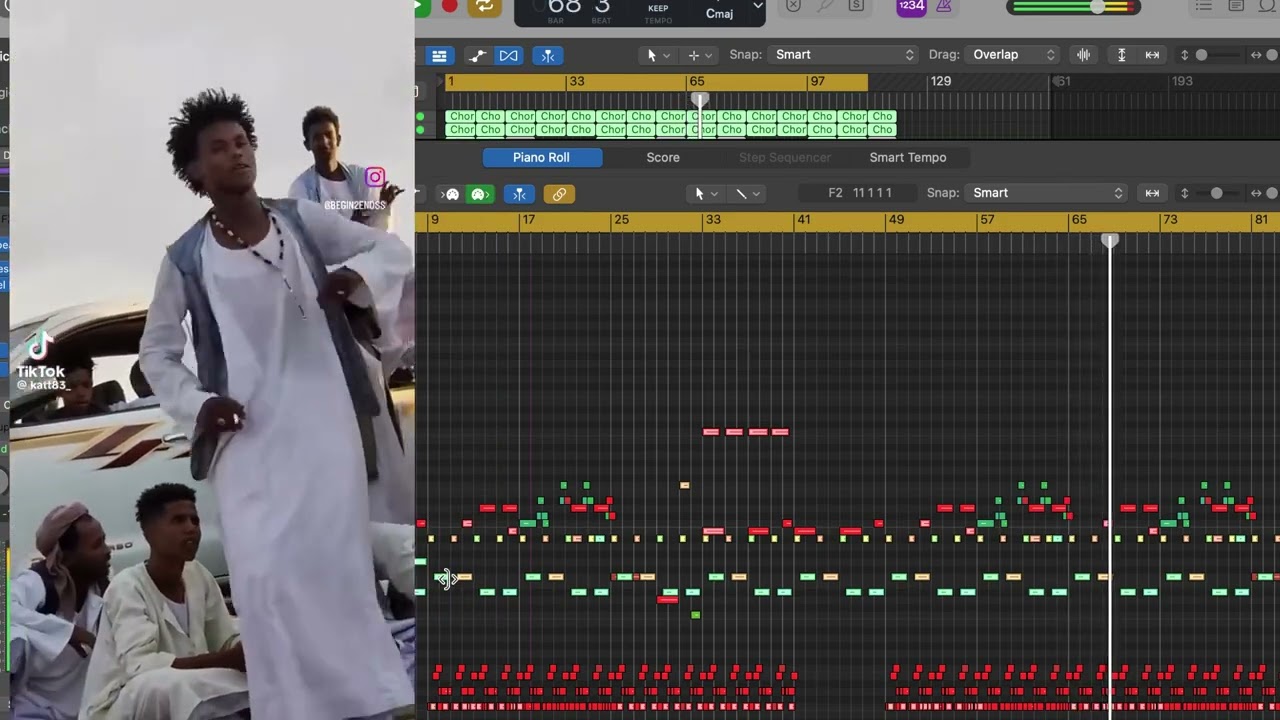Toggle the Solo (S) button in control bar
Image resolution: width=1280 pixels, height=720 pixels.
(x=856, y=6)
